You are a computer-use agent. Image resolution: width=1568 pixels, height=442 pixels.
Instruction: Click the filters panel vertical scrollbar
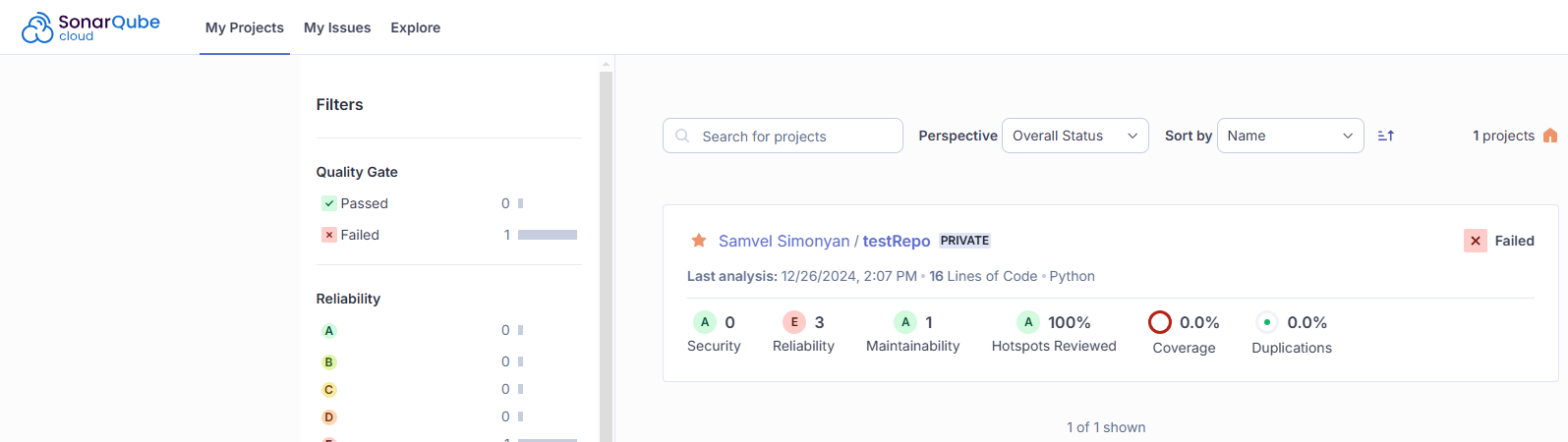pos(606,255)
